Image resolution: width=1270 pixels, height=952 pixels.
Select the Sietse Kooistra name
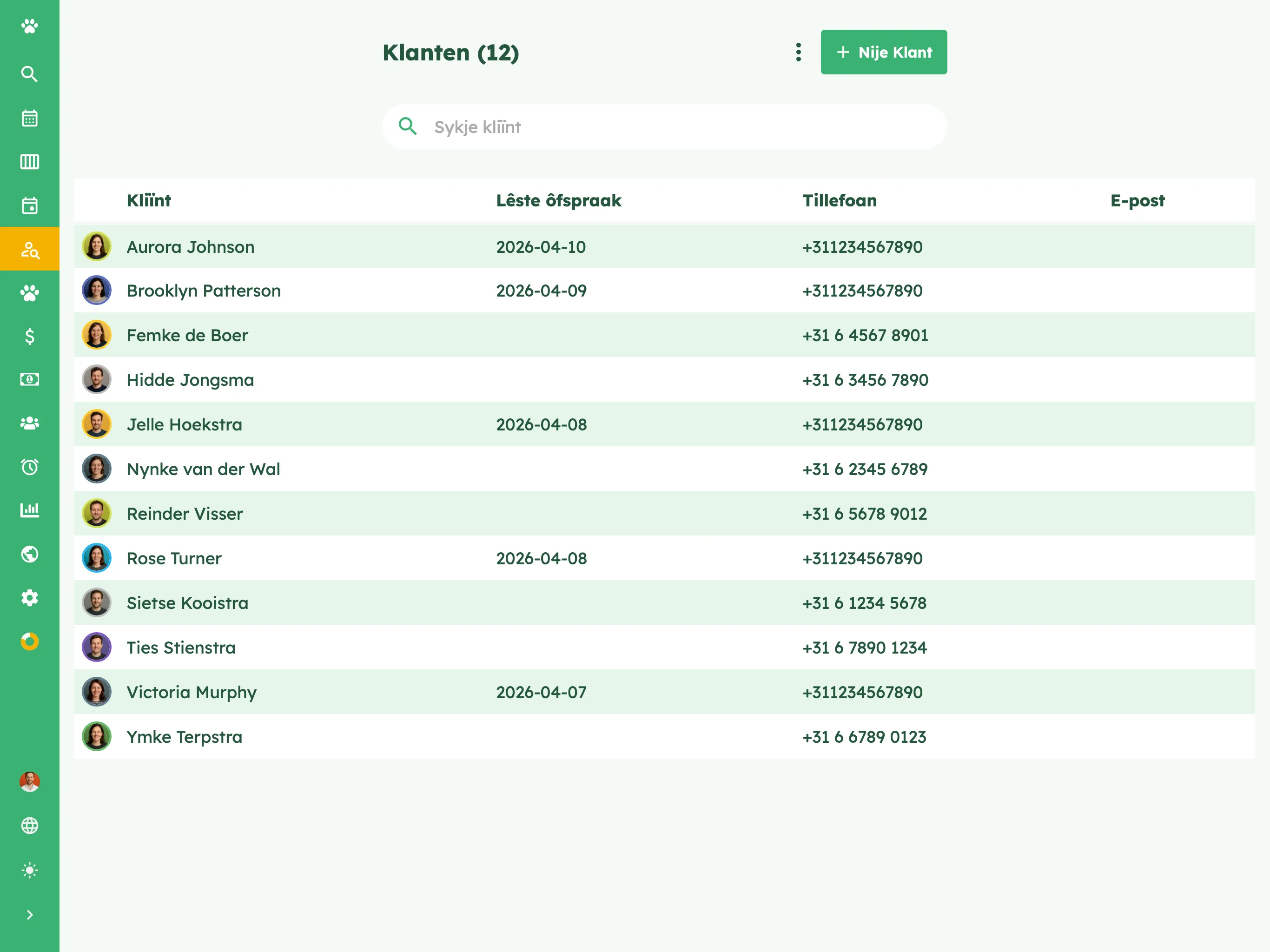(x=188, y=603)
